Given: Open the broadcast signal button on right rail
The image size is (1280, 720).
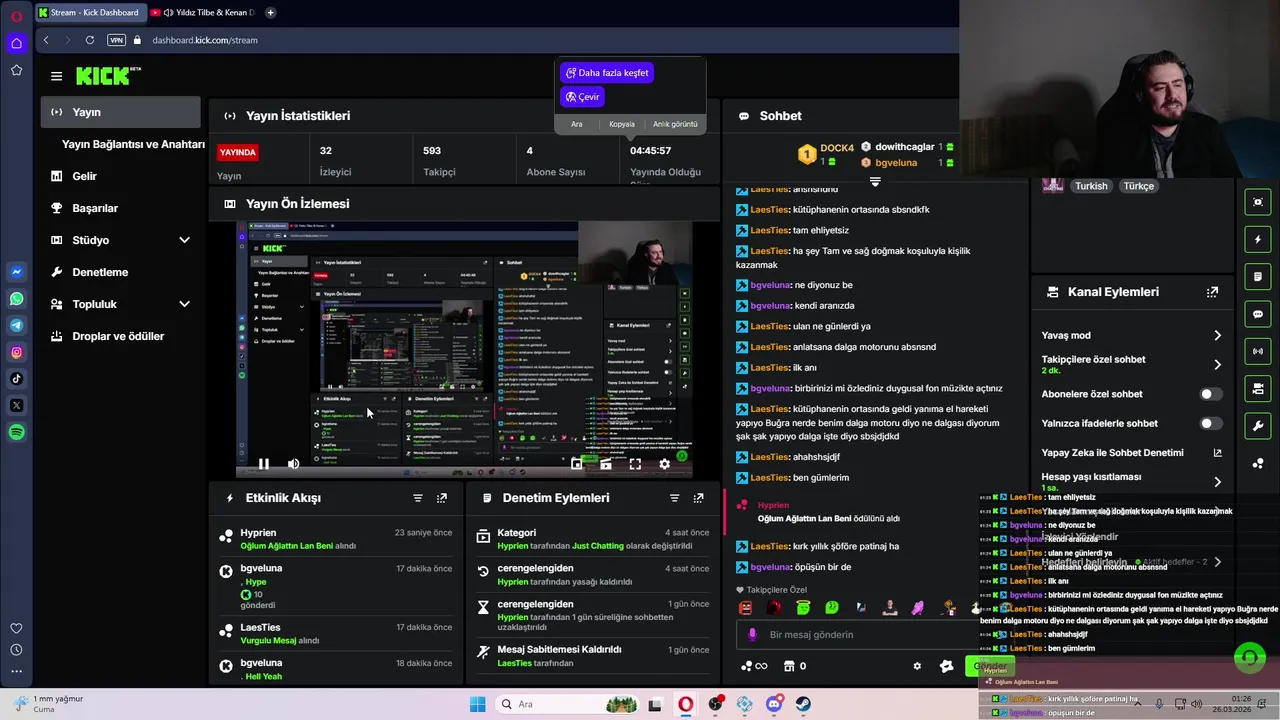Looking at the screenshot, I should pos(1258,351).
